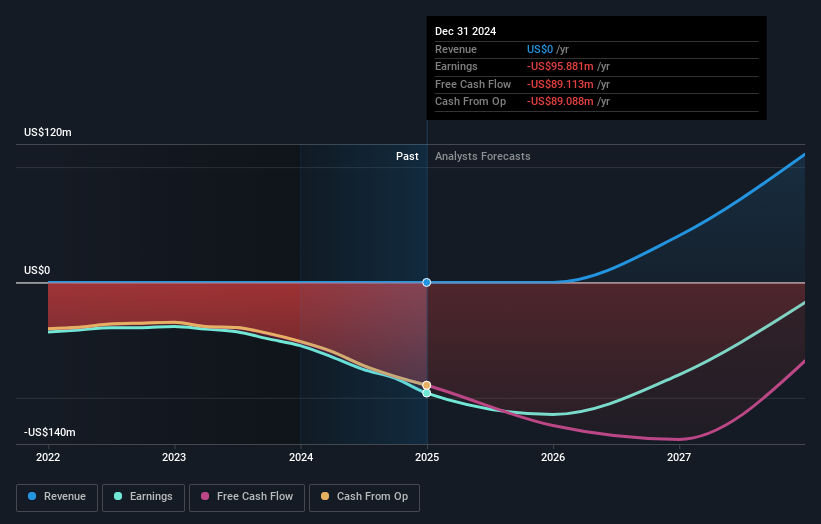Click the Free Cash Flow label in tooltip
821x524 pixels.
point(473,84)
